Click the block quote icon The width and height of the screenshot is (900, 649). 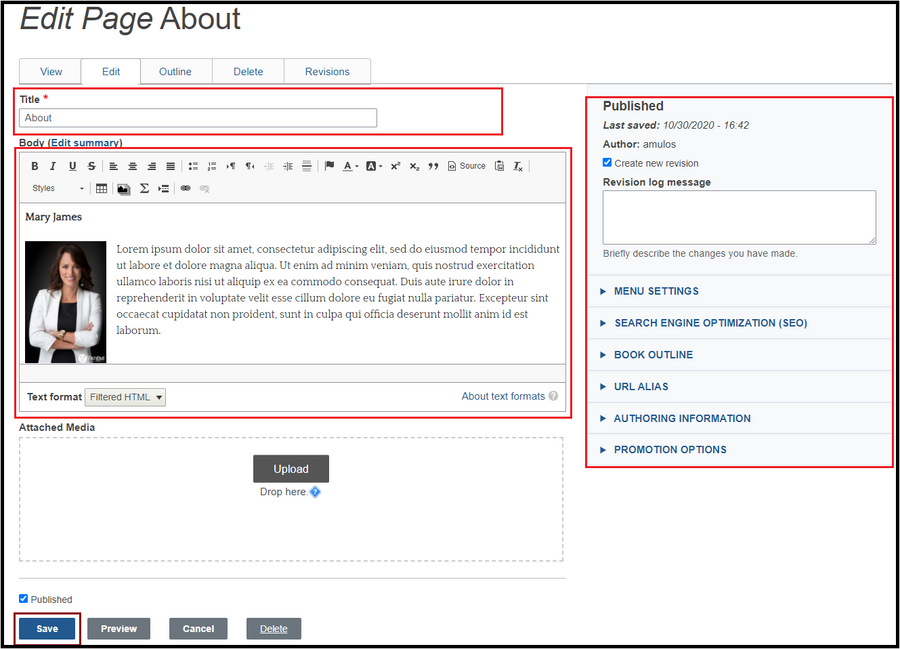[x=433, y=166]
